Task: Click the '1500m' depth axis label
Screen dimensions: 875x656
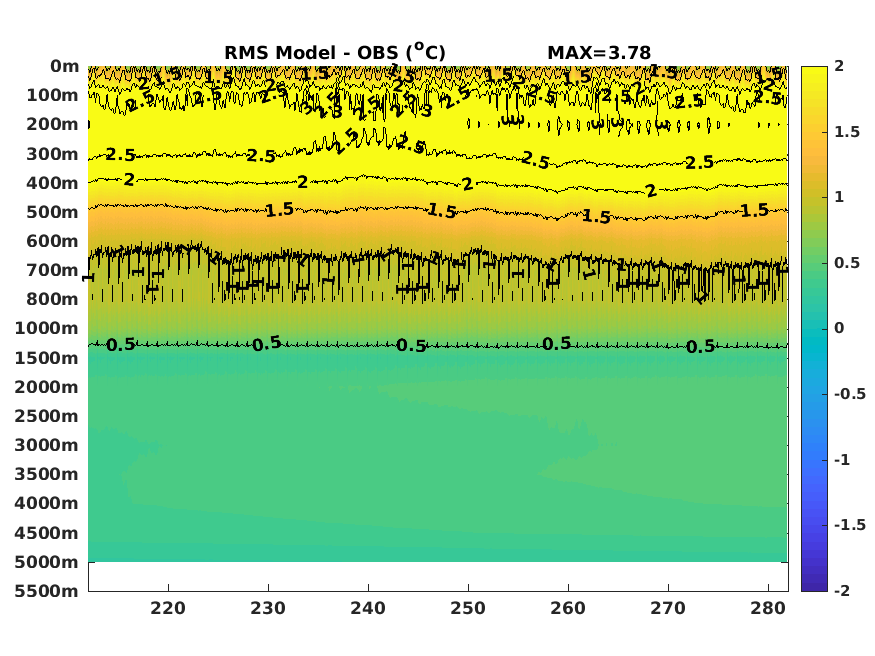Action: (47, 358)
